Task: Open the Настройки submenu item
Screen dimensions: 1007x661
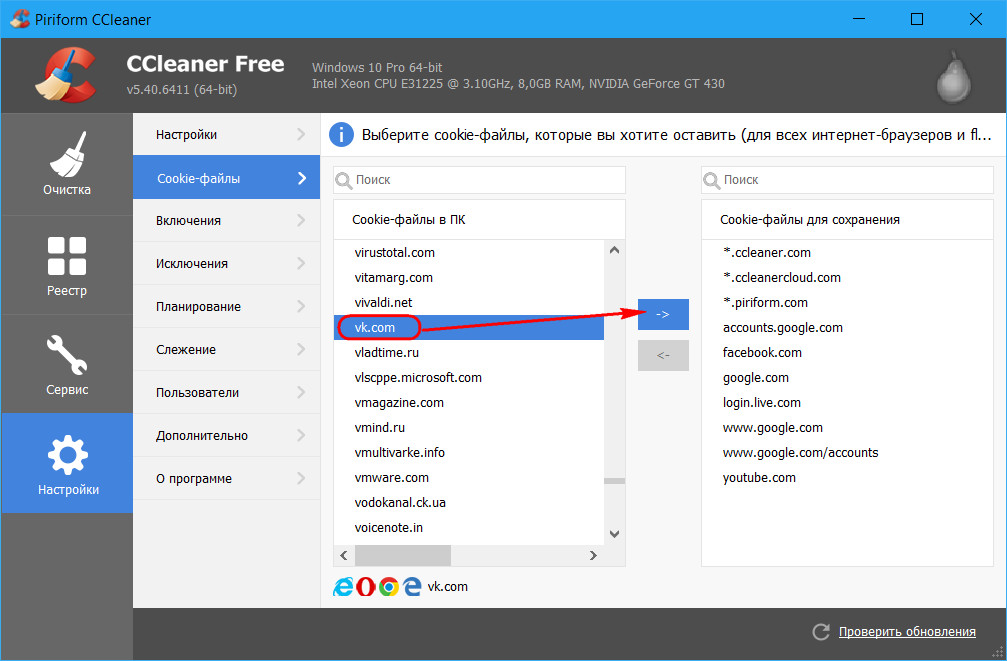Action: (x=226, y=134)
